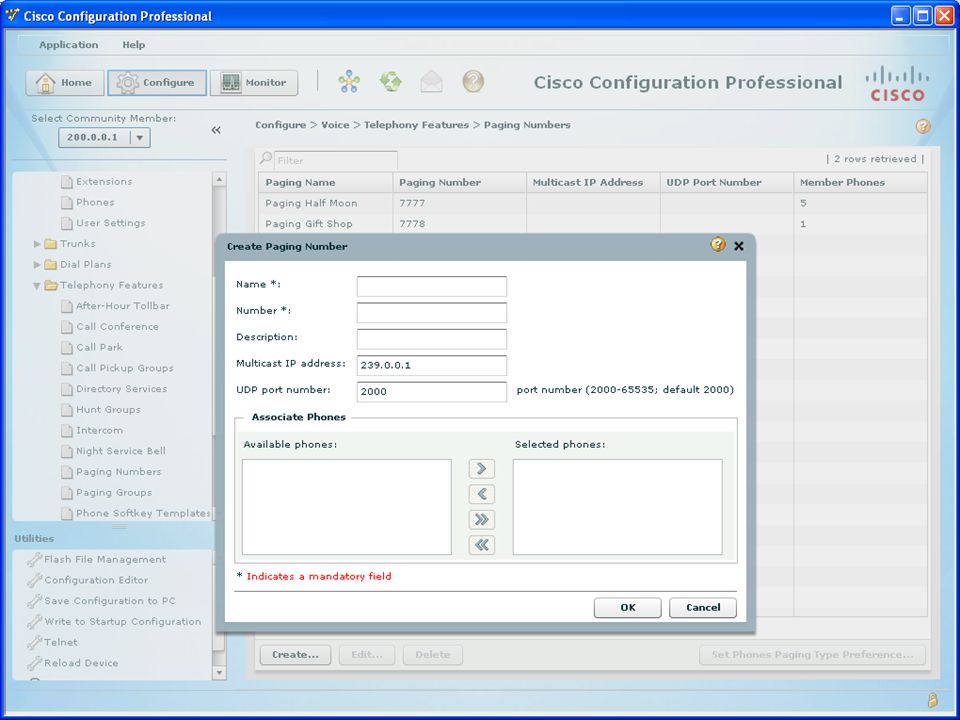Sort by Paging Name column header
This screenshot has height=720, width=960.
tap(326, 182)
